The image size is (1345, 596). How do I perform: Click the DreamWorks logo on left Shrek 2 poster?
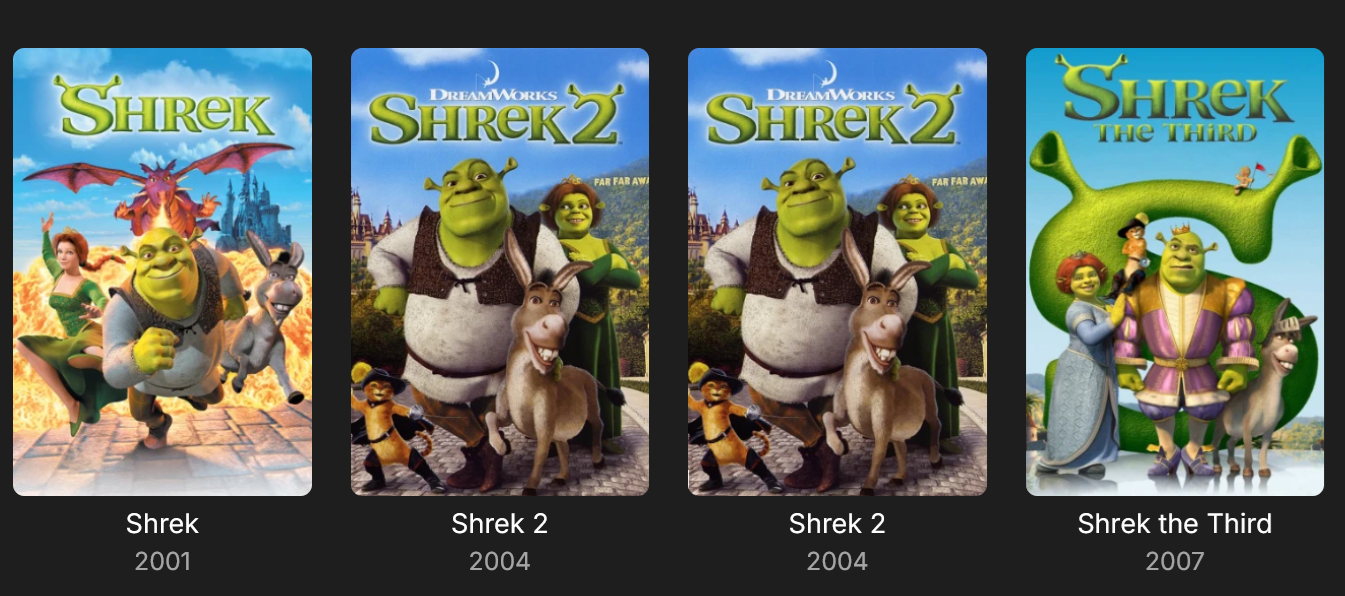(493, 89)
